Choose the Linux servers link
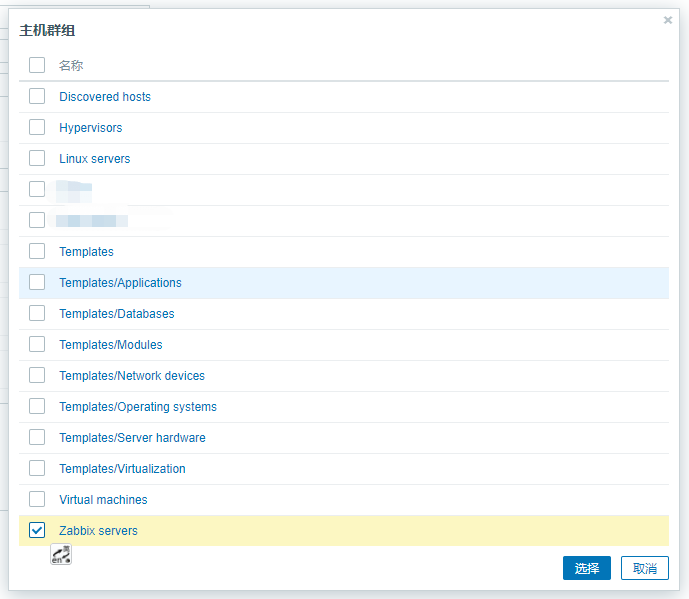 pyautogui.click(x=95, y=159)
